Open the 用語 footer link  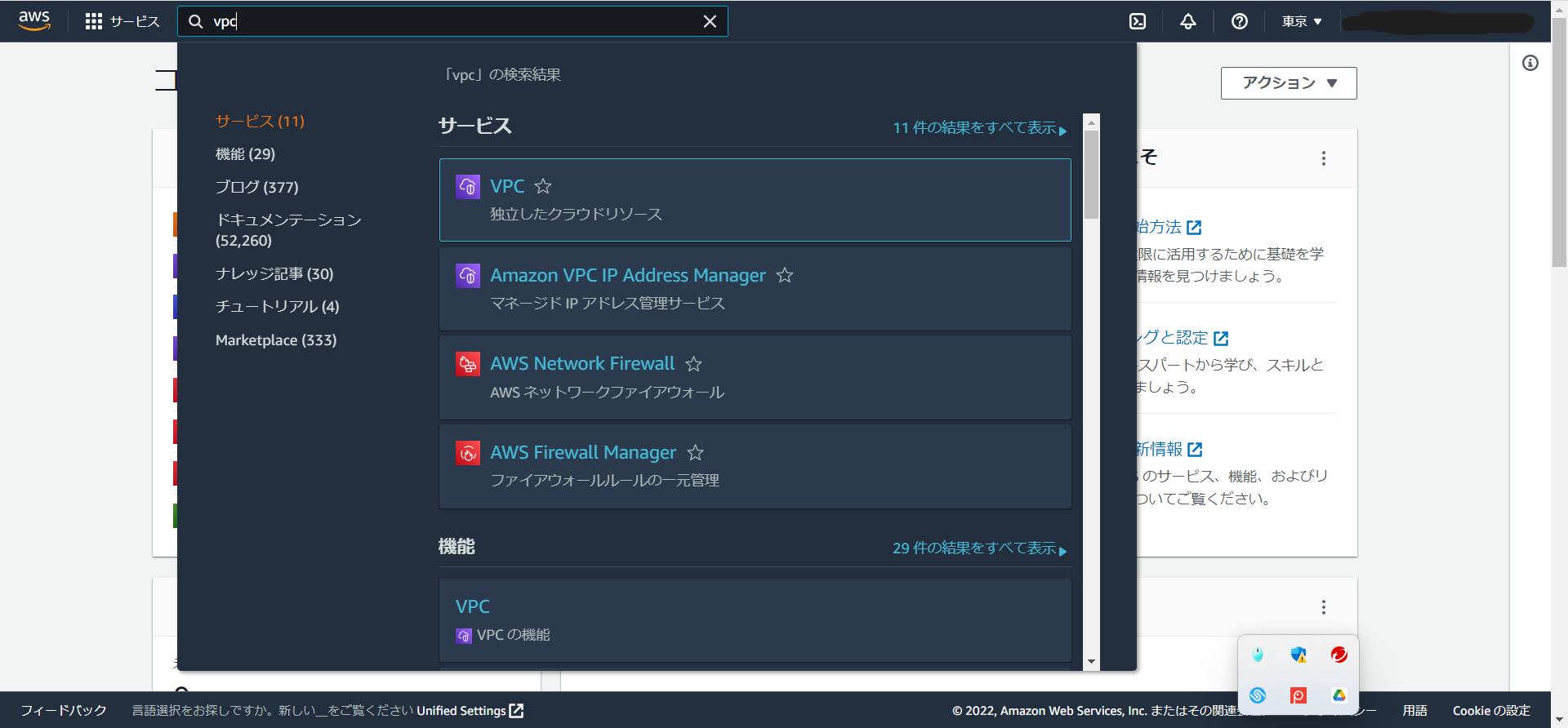click(x=1414, y=710)
